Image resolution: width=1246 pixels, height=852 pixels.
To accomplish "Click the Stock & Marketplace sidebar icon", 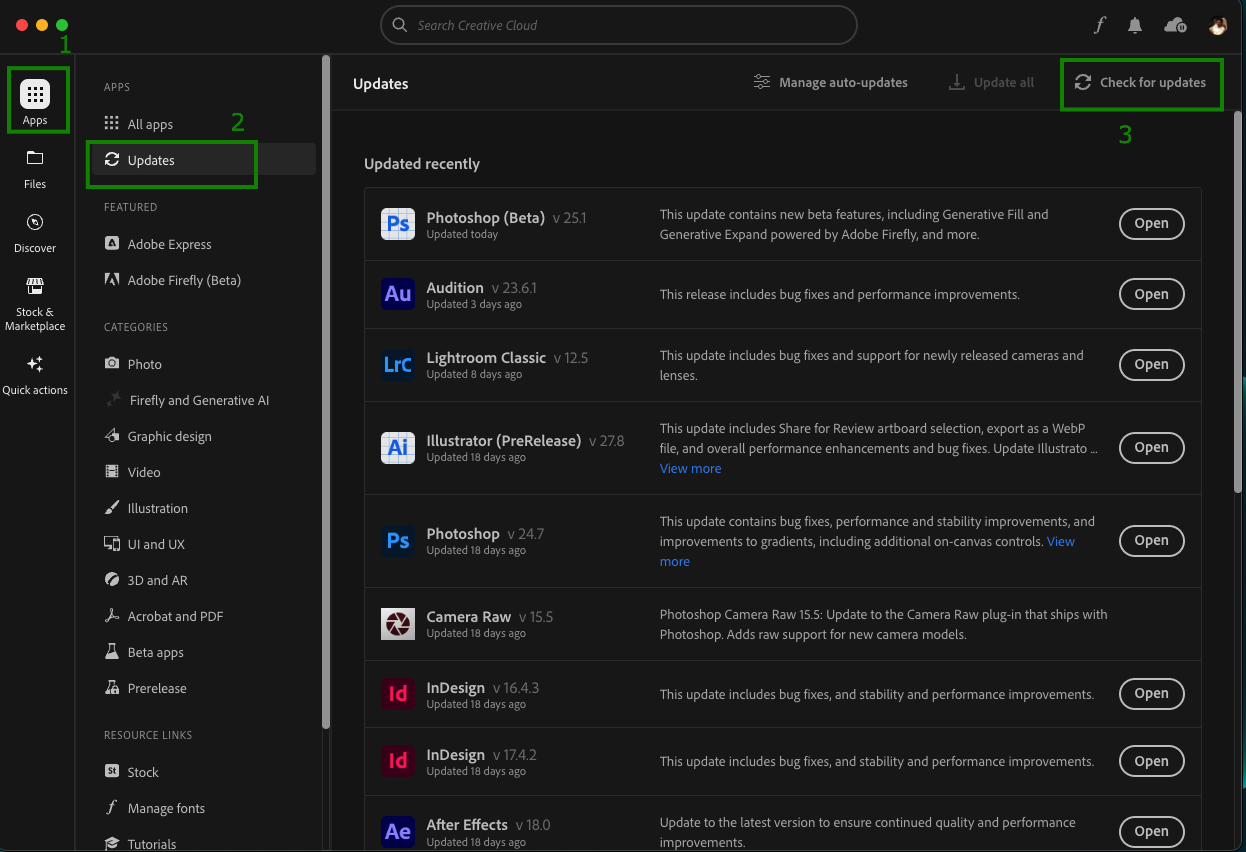I will (x=35, y=297).
